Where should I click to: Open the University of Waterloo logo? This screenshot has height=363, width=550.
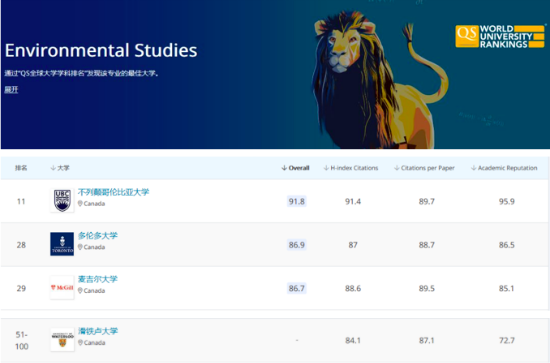click(x=62, y=340)
